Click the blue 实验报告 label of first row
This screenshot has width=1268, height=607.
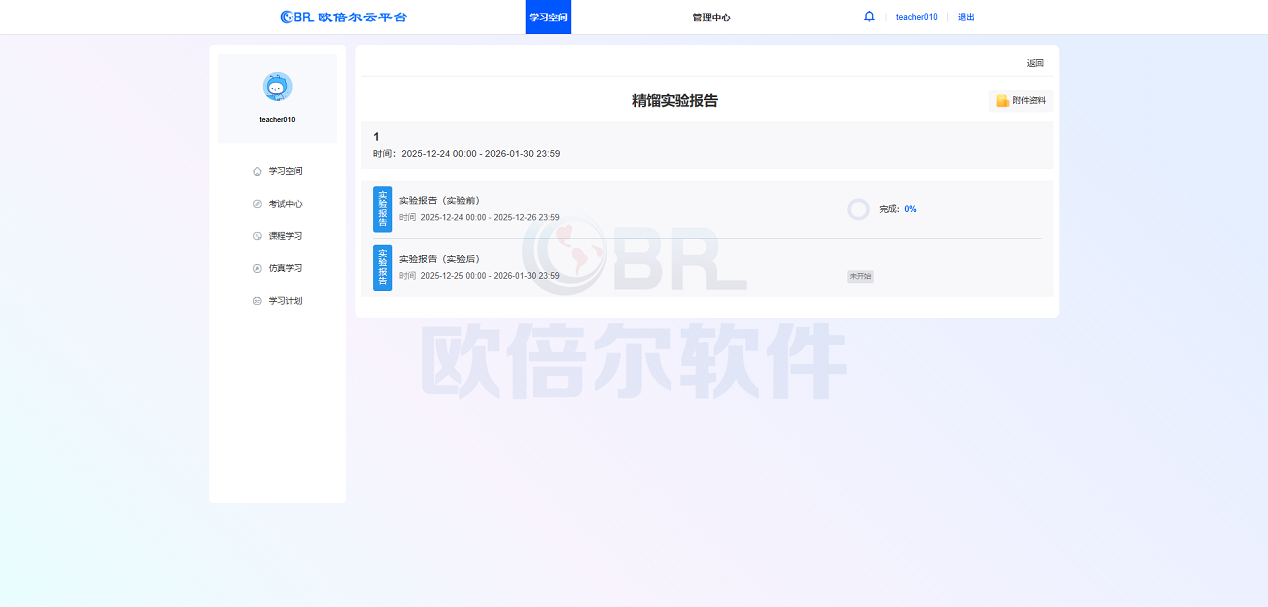[x=382, y=209]
